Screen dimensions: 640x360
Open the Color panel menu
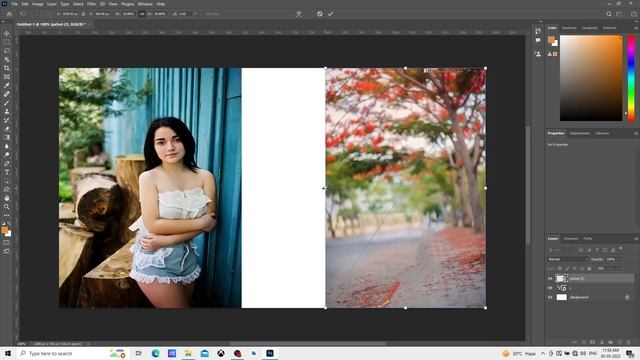[x=636, y=28]
